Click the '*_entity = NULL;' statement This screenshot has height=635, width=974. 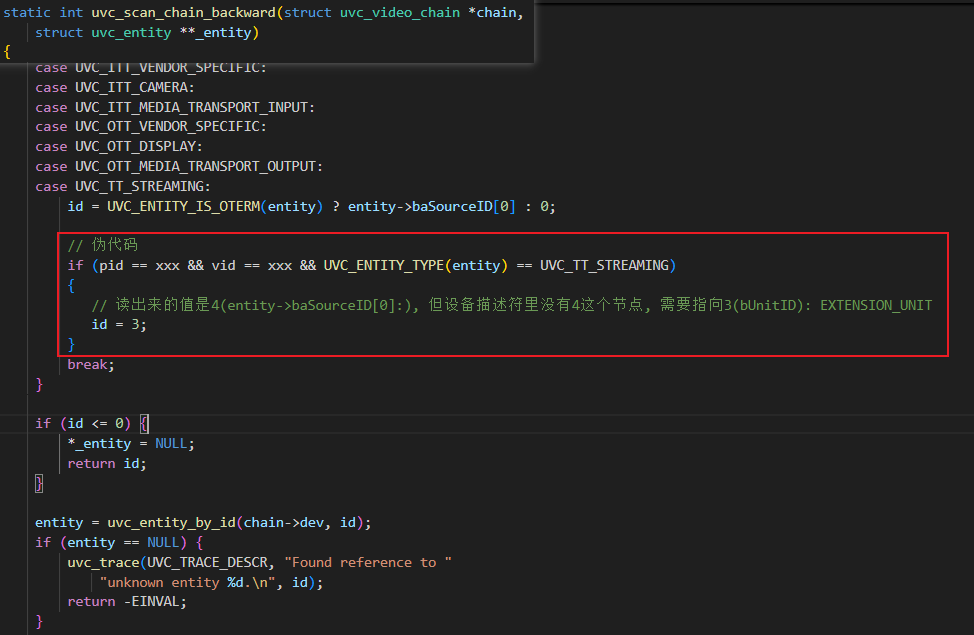(131, 443)
